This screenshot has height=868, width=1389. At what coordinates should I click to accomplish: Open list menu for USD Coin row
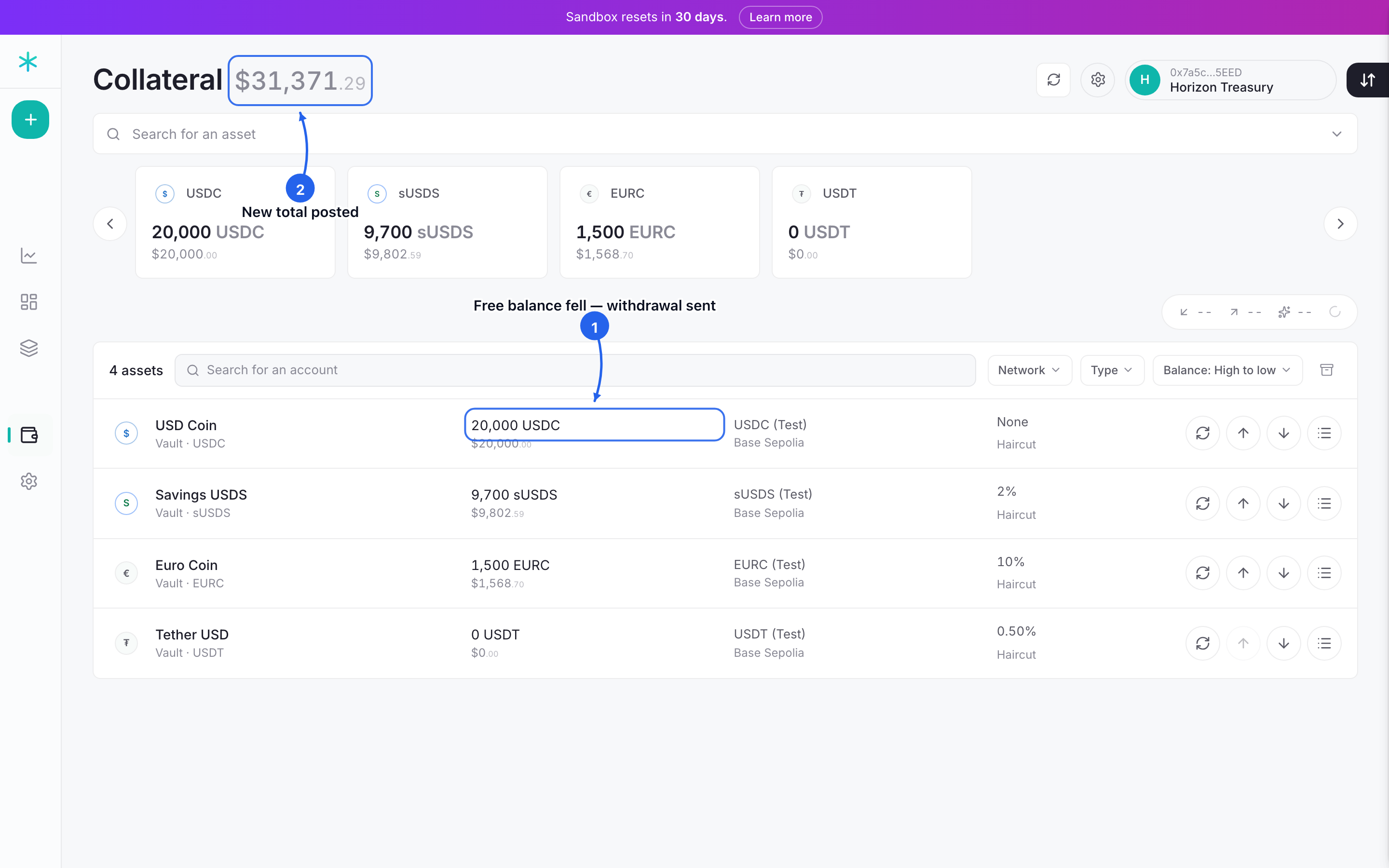click(x=1324, y=433)
